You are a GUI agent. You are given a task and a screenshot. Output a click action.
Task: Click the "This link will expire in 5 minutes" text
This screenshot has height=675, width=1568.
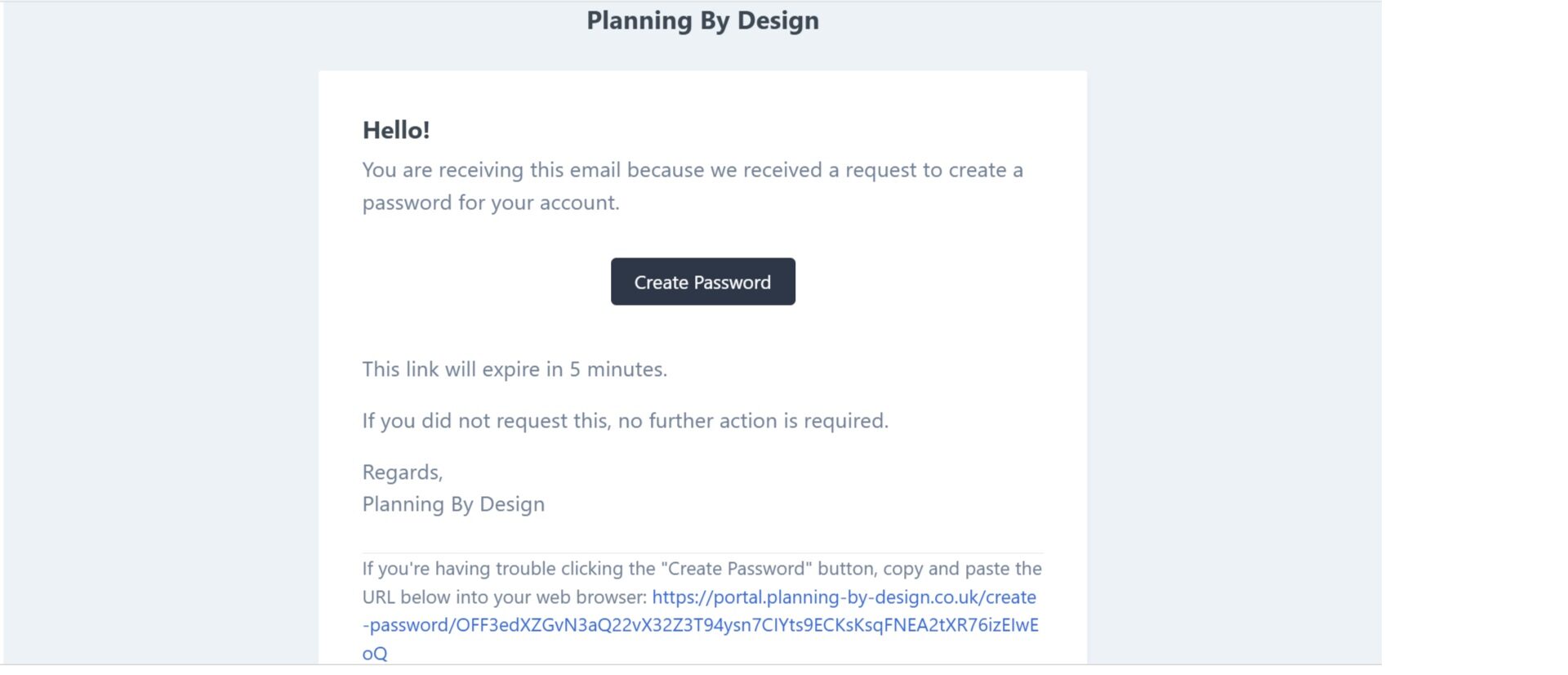(514, 369)
